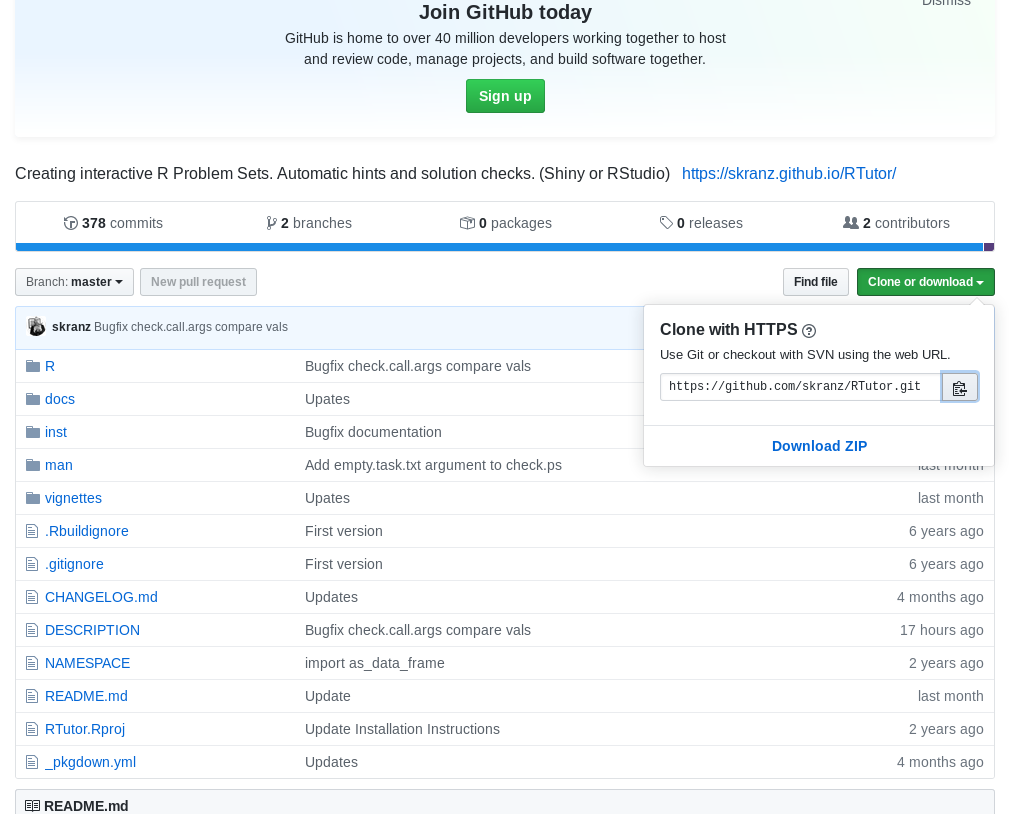Image resolution: width=1009 pixels, height=814 pixels.
Task: Expand Clone or download dropdown
Action: pos(925,282)
